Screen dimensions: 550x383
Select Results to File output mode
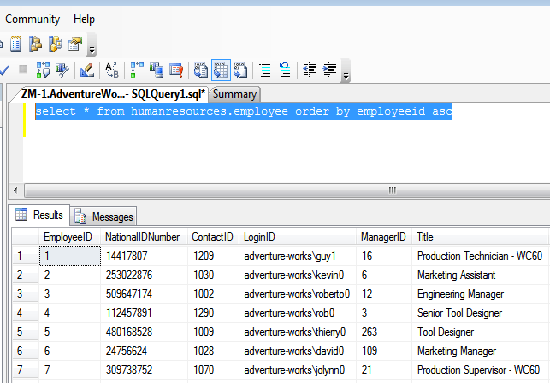[x=241, y=70]
